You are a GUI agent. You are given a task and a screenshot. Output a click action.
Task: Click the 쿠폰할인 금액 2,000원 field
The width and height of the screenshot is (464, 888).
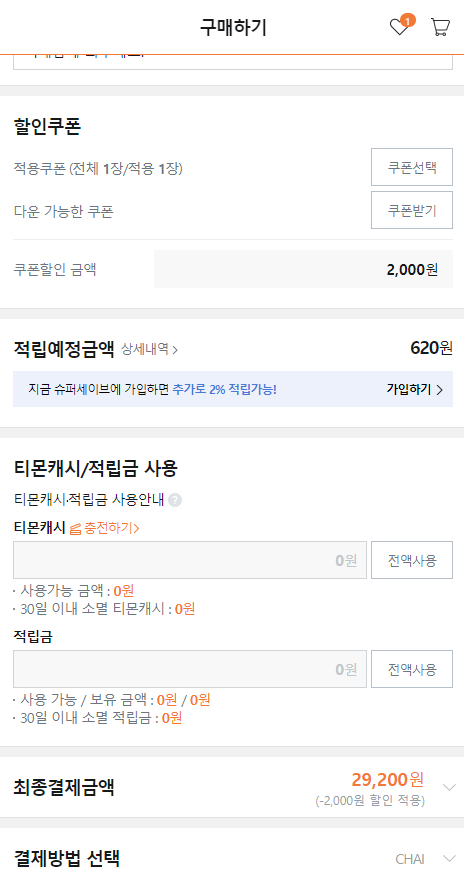(304, 269)
